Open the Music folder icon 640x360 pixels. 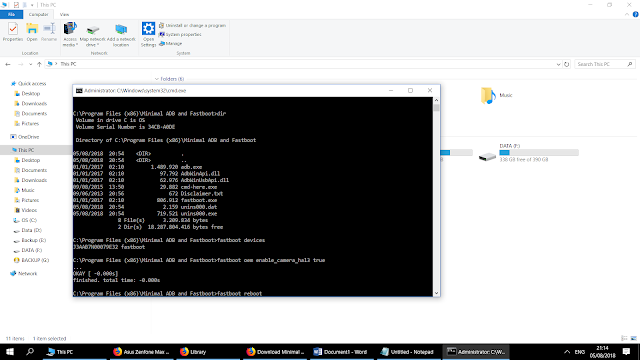point(488,95)
